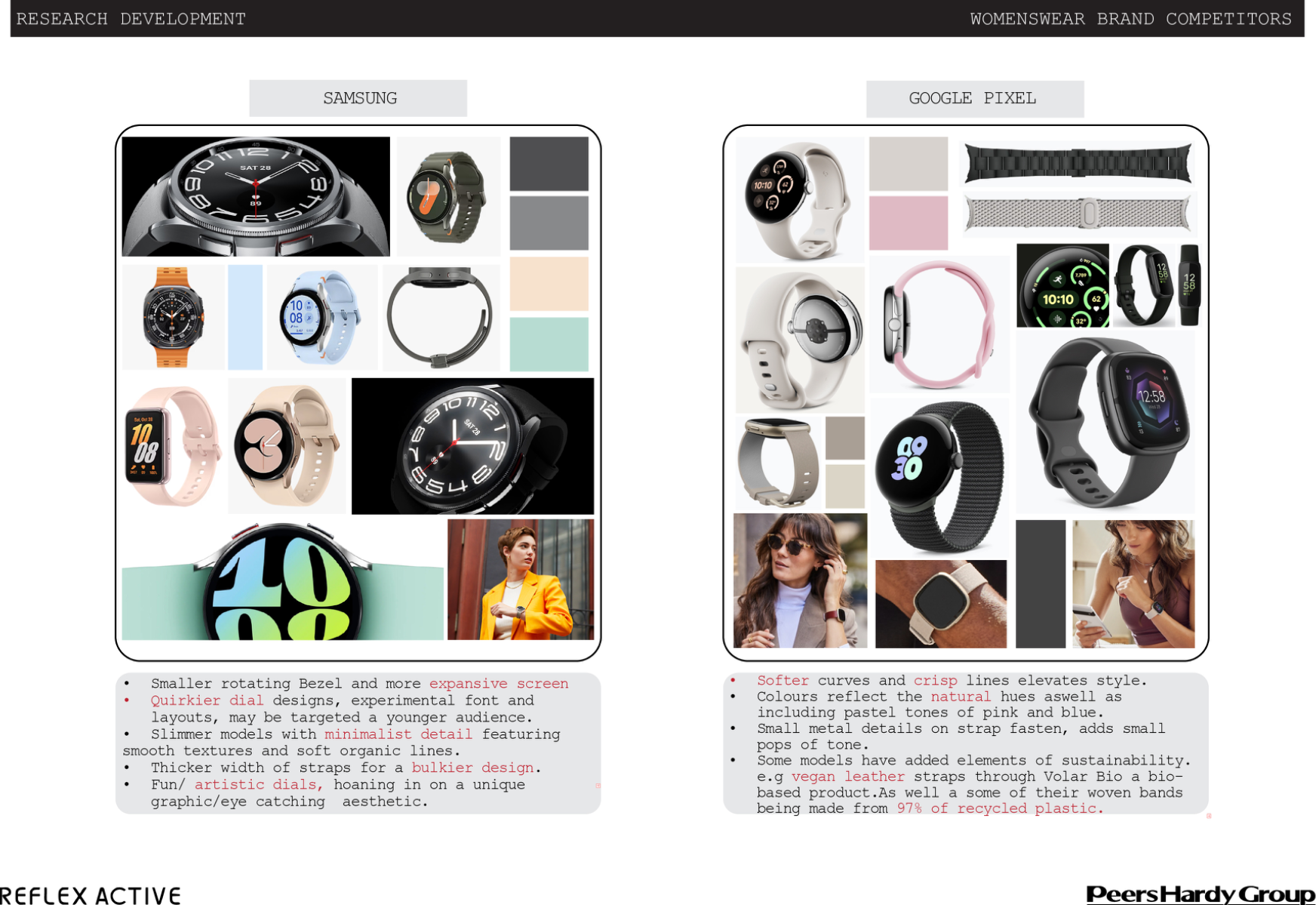Click the woman in yellow jacket photo
1316x905 pixels.
pos(521,580)
